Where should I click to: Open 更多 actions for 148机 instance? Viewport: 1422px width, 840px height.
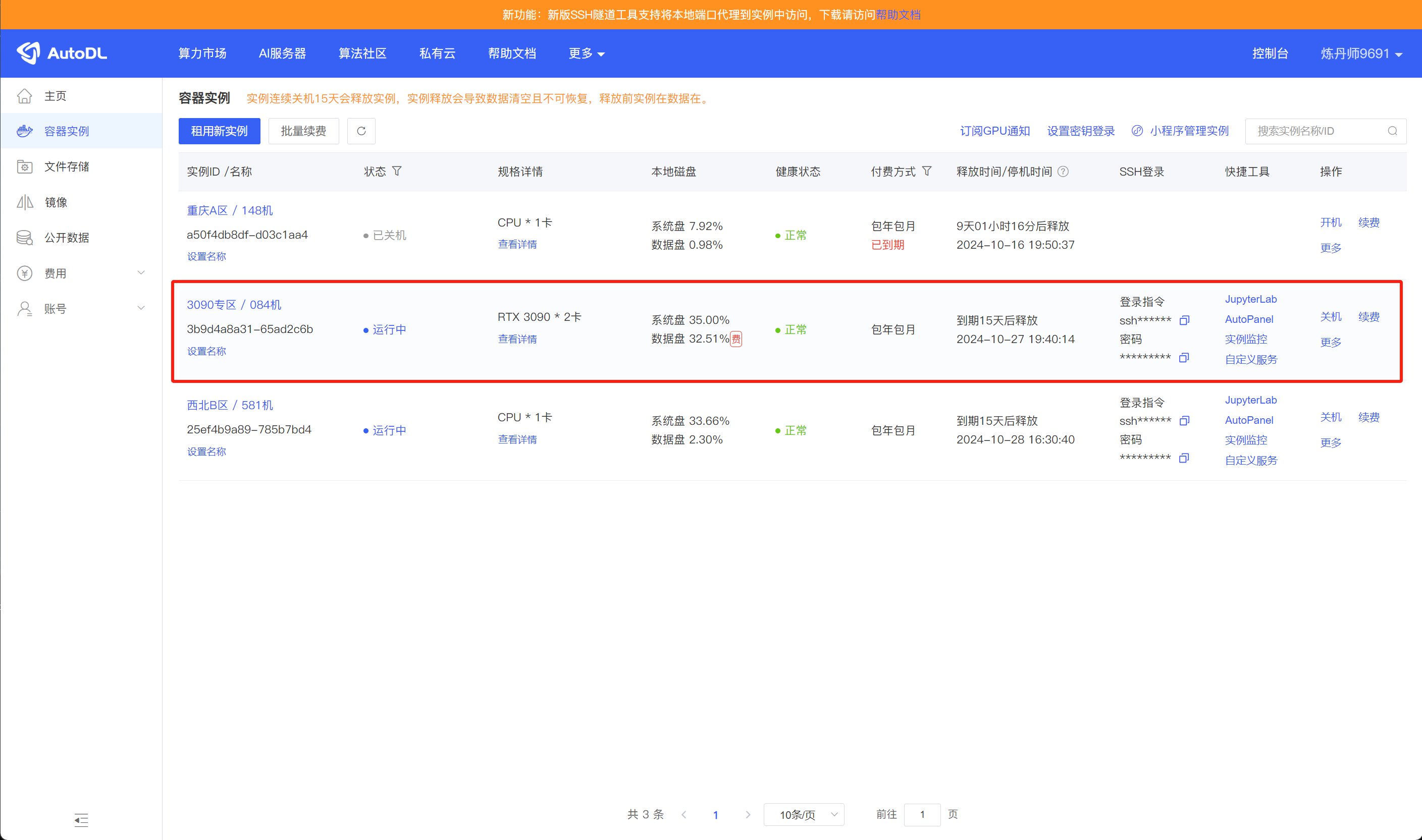pos(1330,248)
